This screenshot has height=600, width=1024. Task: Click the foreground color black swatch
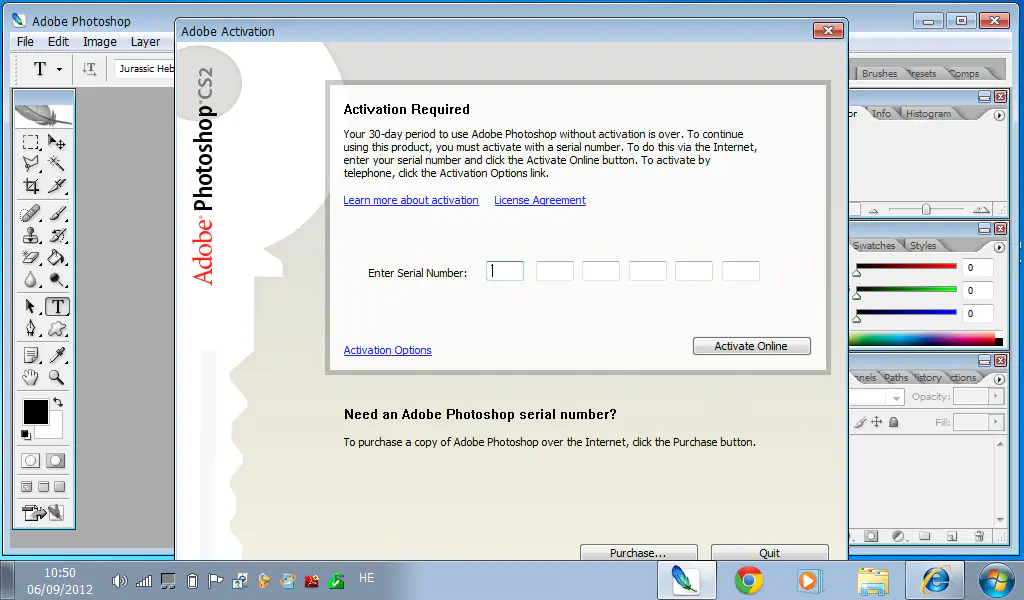pos(36,411)
